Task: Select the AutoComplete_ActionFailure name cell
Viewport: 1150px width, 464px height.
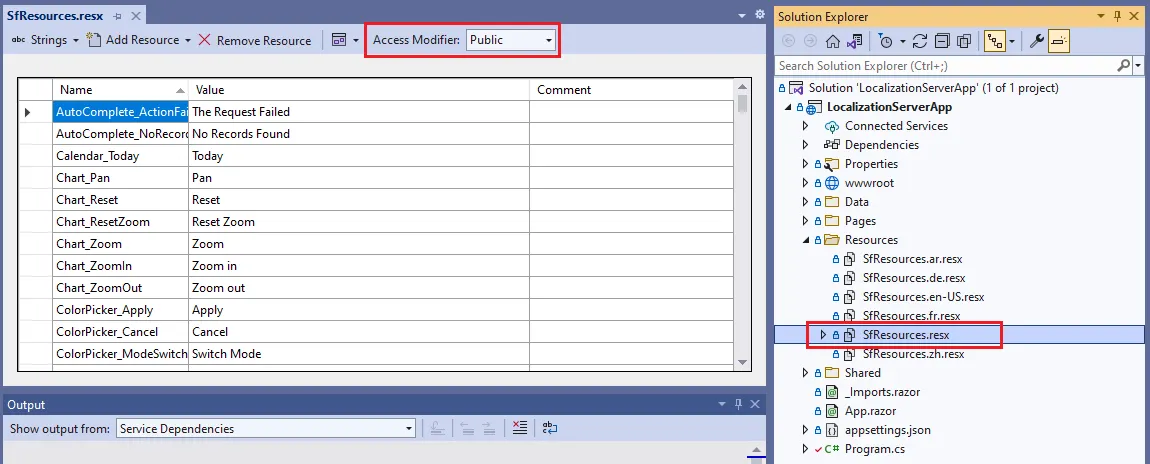Action: [120, 112]
